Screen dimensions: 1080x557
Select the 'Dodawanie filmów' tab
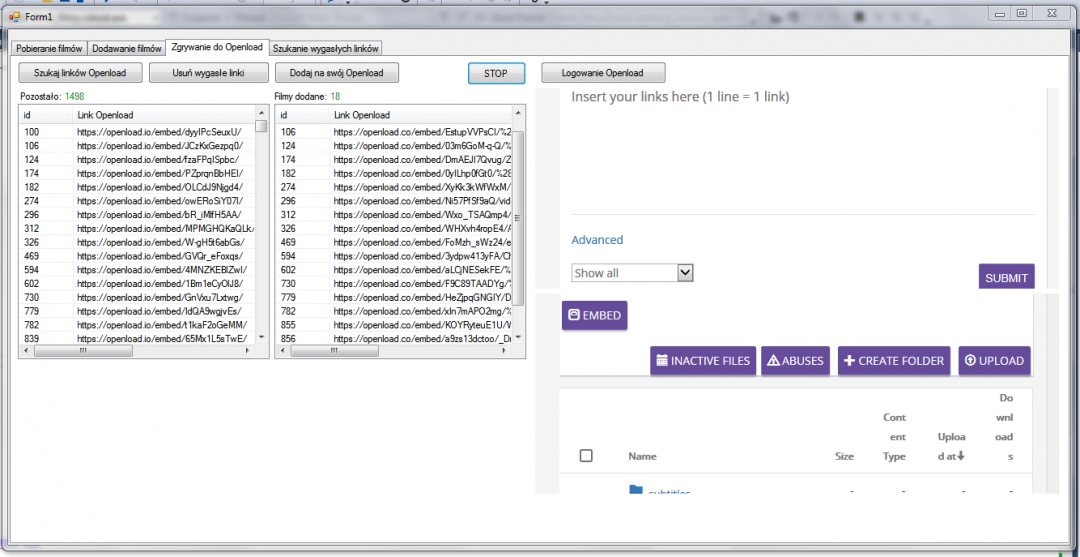click(x=127, y=48)
